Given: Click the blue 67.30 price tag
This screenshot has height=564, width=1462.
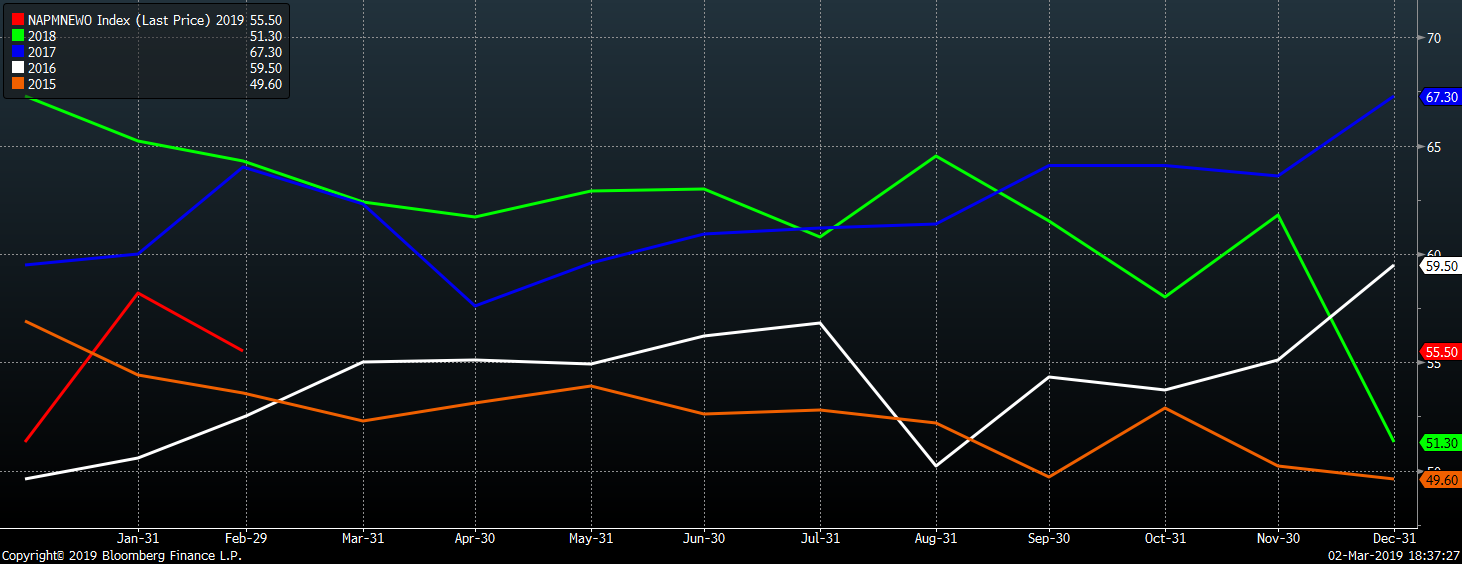Looking at the screenshot, I should click(x=1440, y=97).
